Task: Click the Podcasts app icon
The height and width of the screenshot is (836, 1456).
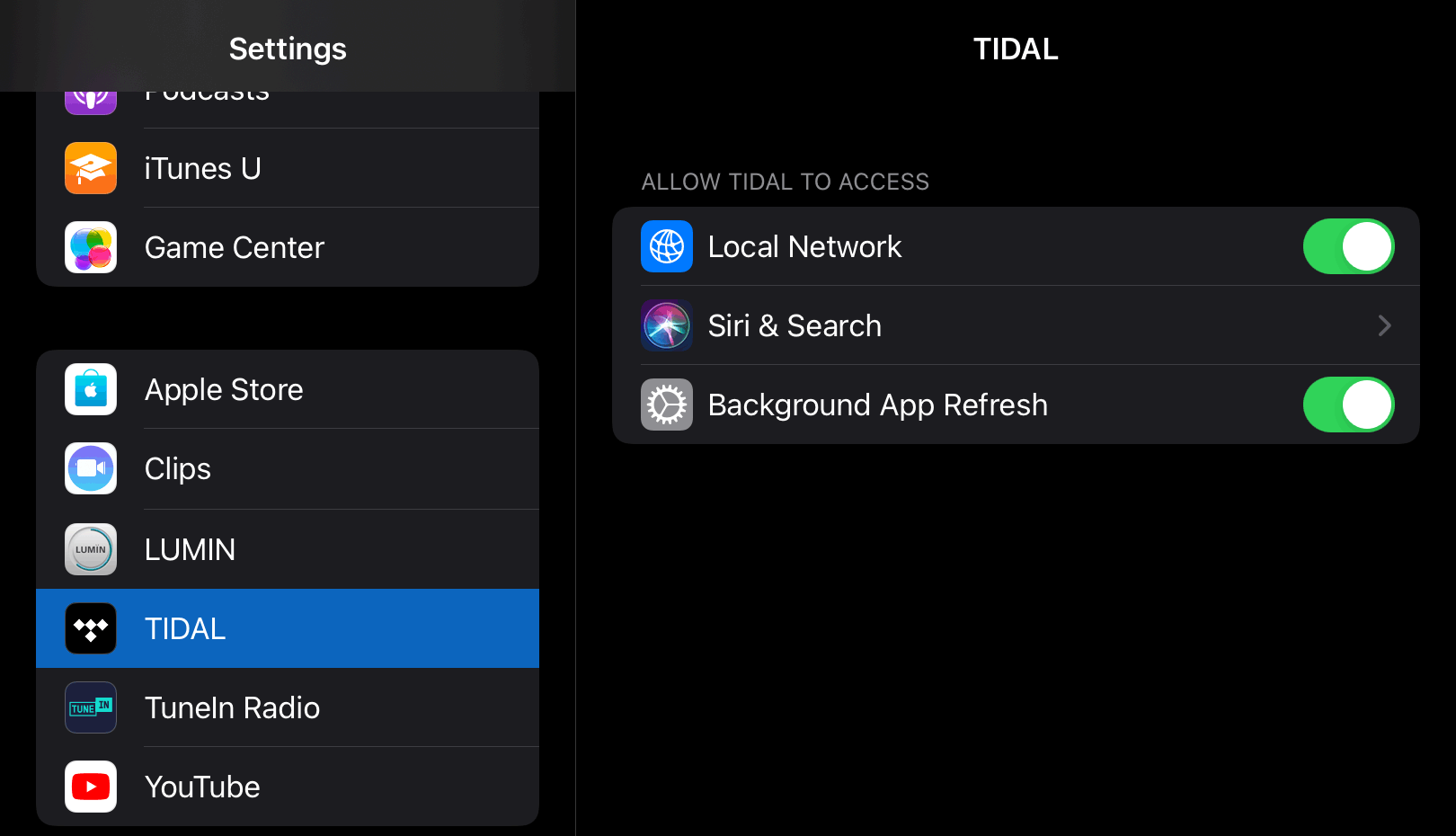Action: (x=90, y=96)
